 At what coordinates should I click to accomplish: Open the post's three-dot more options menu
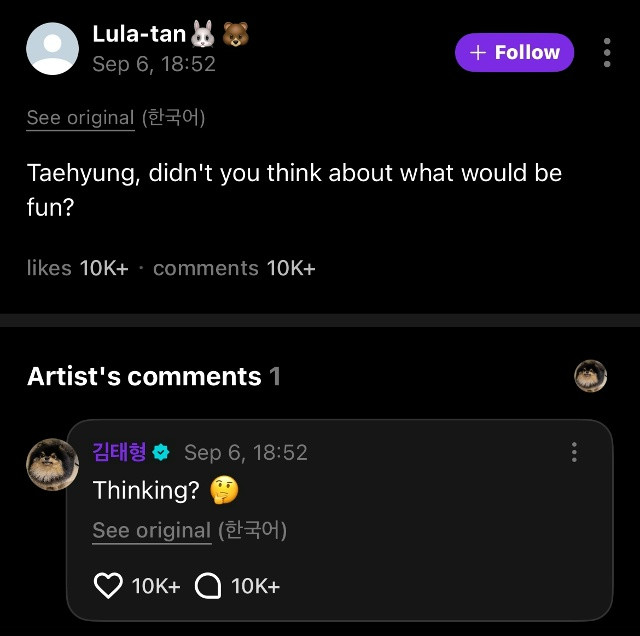pyautogui.click(x=607, y=53)
